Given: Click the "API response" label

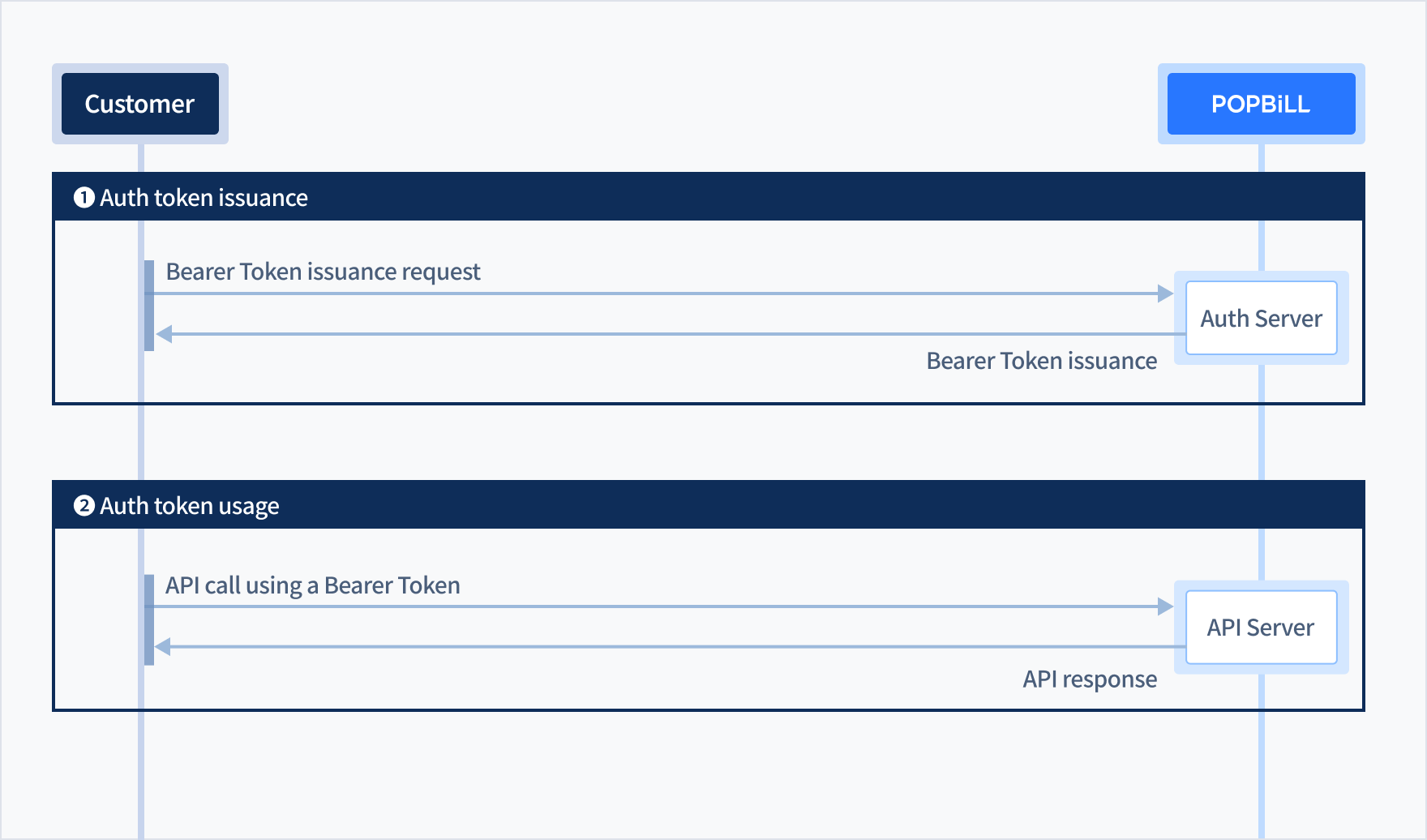Looking at the screenshot, I should click(x=1090, y=679).
